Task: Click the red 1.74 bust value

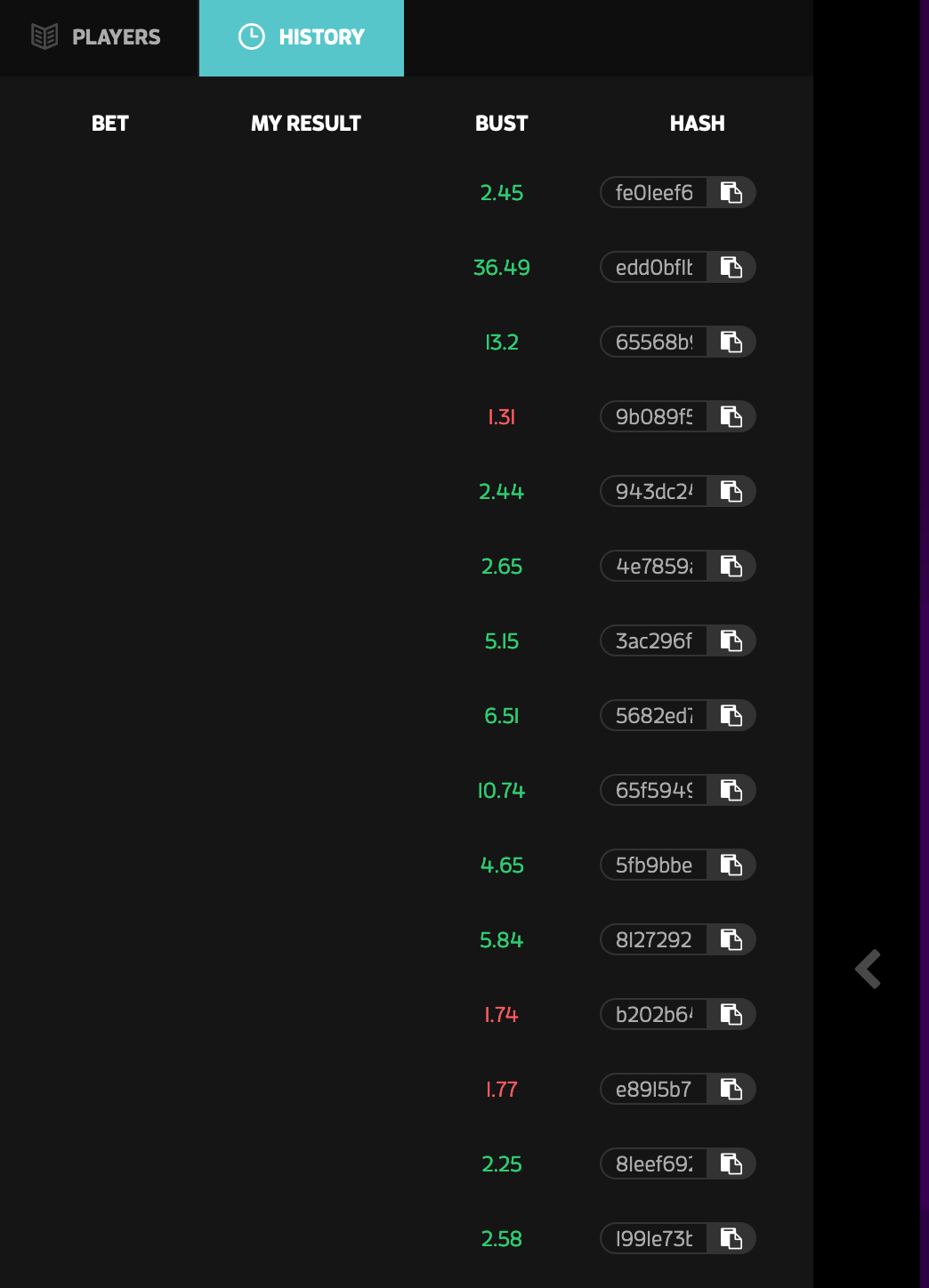Action: point(502,1014)
